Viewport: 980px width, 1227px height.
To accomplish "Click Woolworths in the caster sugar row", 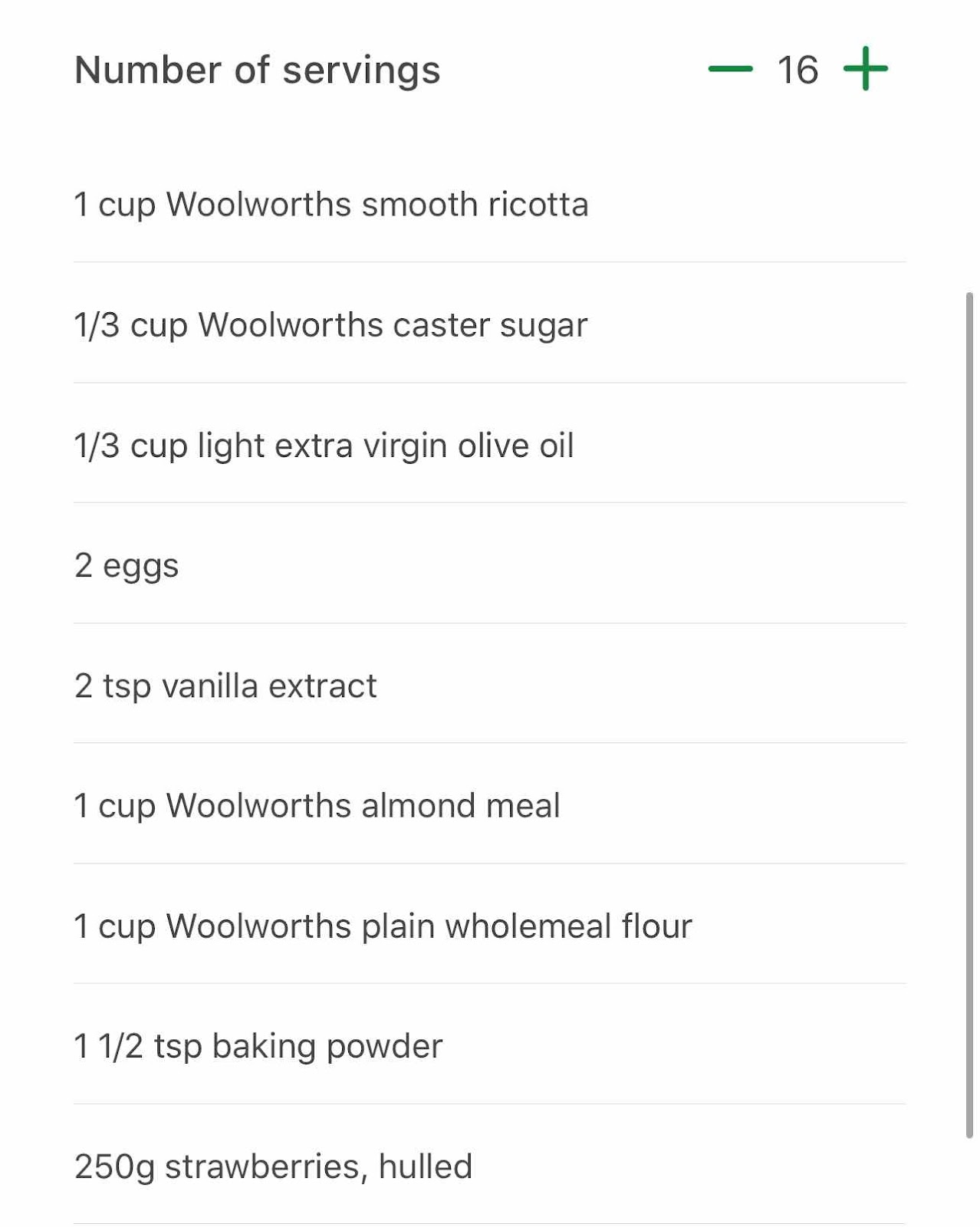I will (x=291, y=324).
